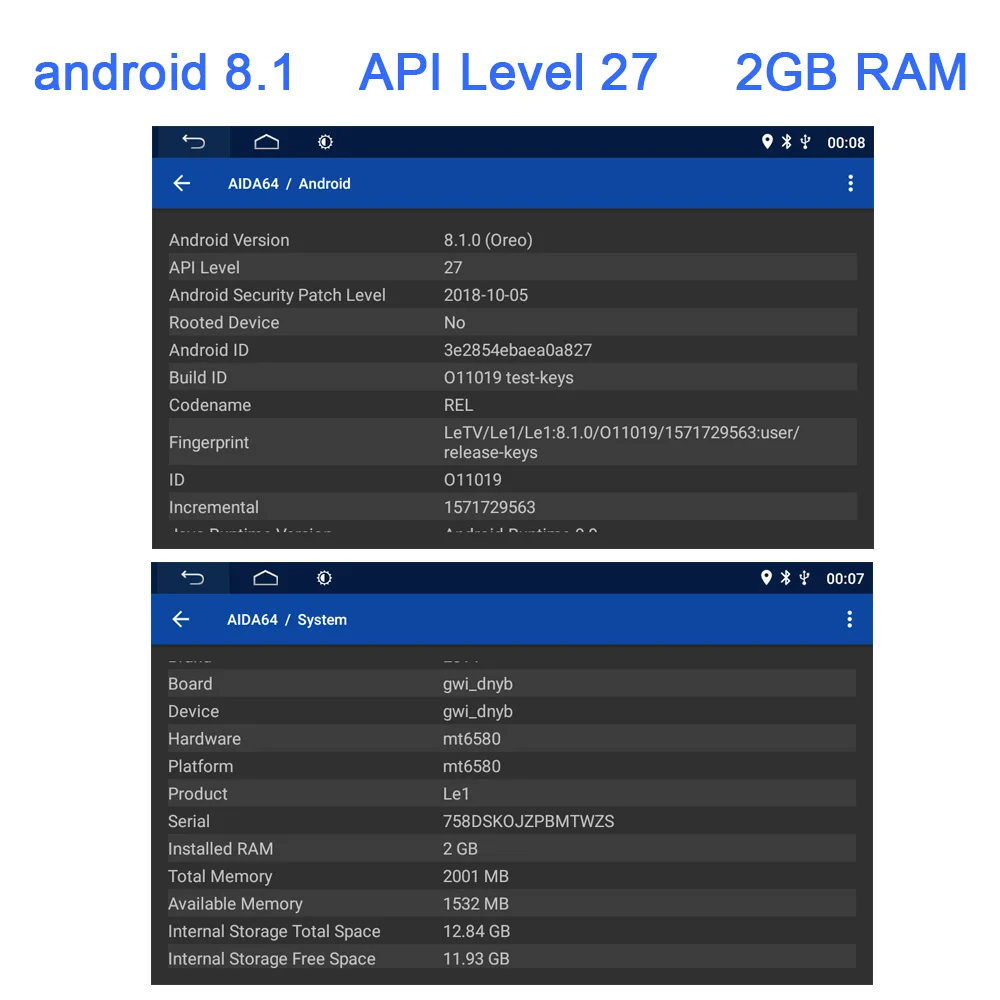Screen dimensions: 1000x1000
Task: Select security patch value '2018-10-05'
Action: point(486,295)
